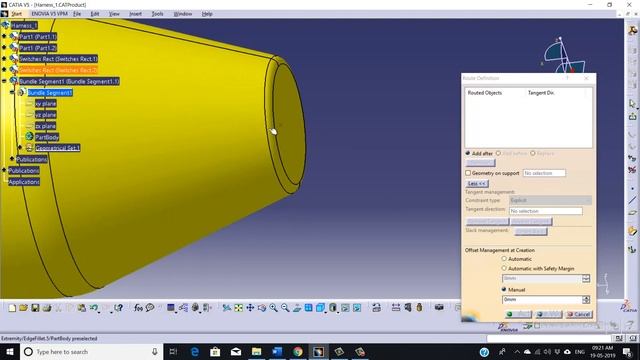Viewport: 640px width, 360px height.
Task: Select the Rotate view tool
Action: click(262, 308)
